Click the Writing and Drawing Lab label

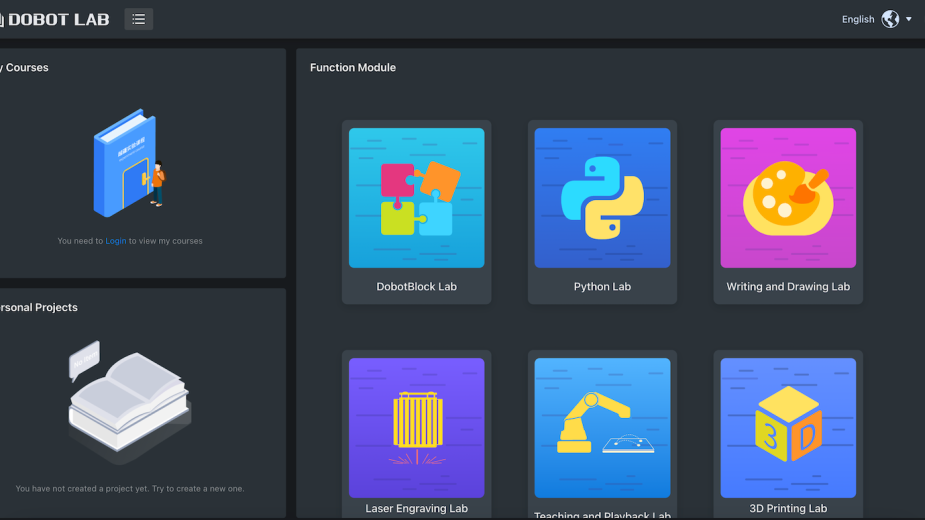click(788, 286)
